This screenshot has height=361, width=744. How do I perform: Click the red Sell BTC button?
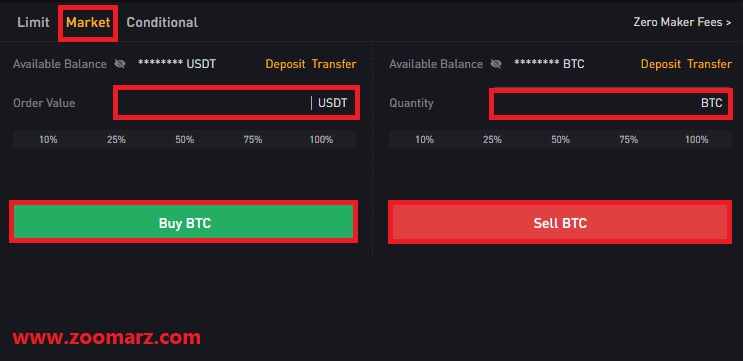pyautogui.click(x=560, y=222)
